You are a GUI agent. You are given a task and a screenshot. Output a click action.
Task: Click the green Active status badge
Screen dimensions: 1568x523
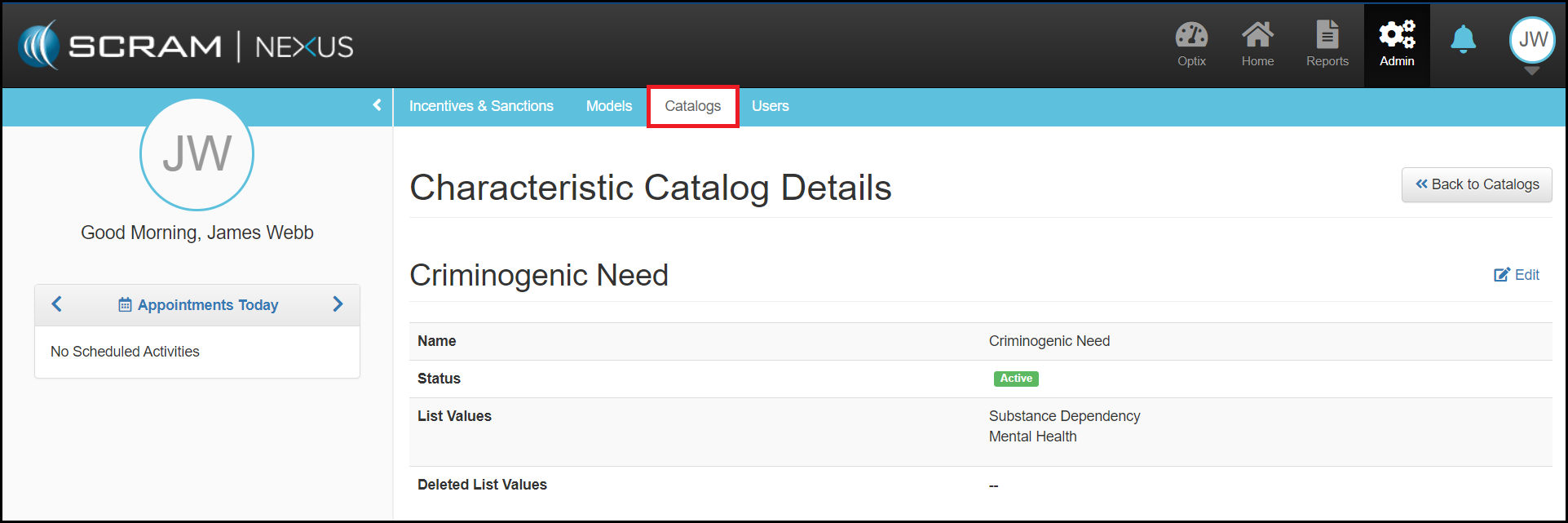pos(1016,379)
